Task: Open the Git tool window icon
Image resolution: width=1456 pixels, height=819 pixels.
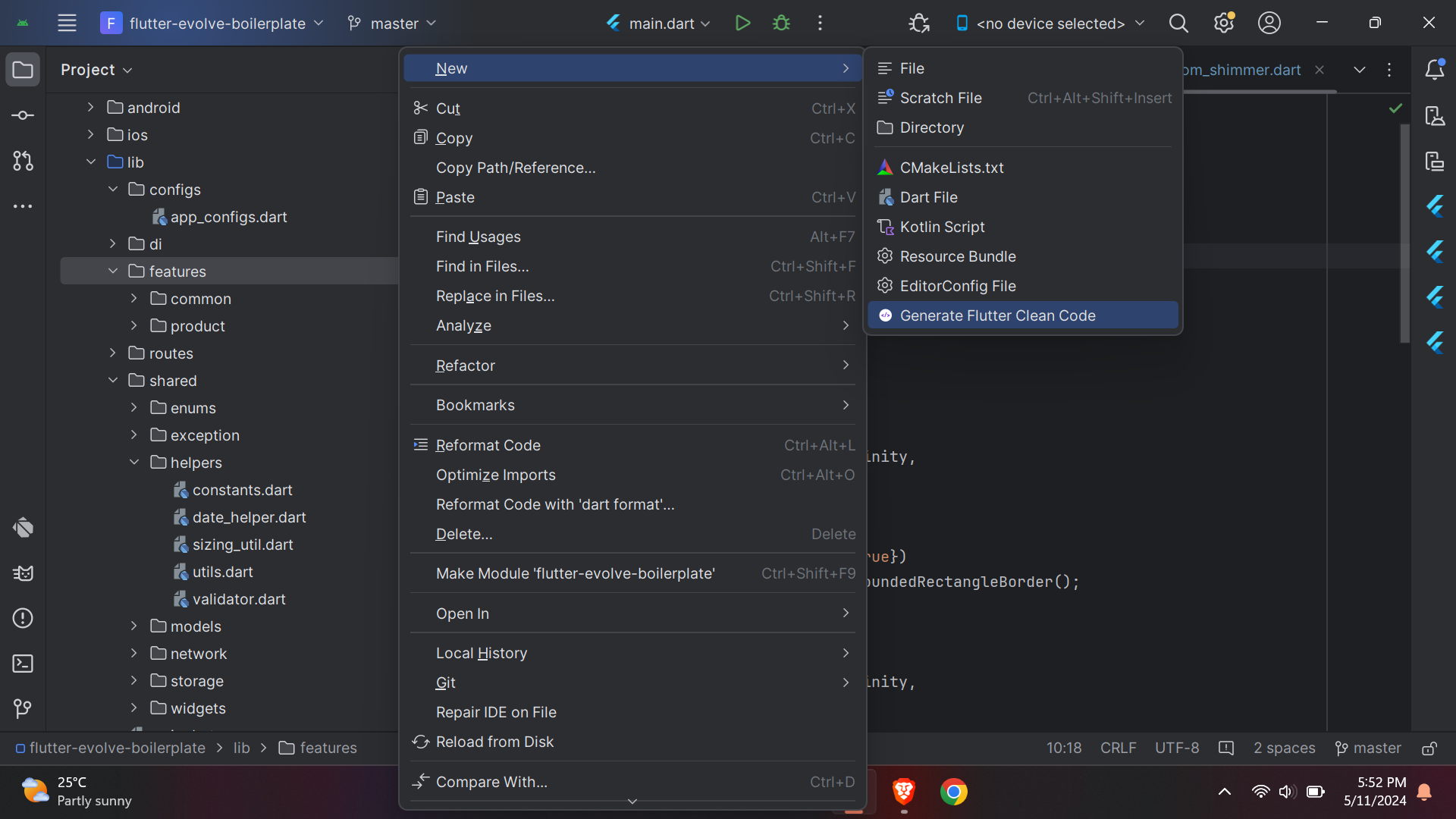Action: pos(23,708)
